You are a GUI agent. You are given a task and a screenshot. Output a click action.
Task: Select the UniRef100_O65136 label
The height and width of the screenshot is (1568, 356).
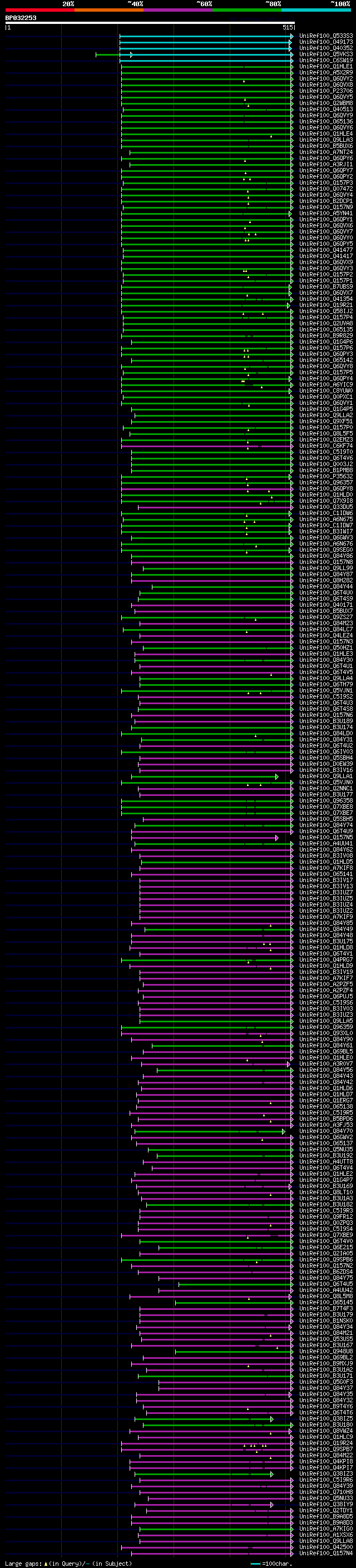326,122
